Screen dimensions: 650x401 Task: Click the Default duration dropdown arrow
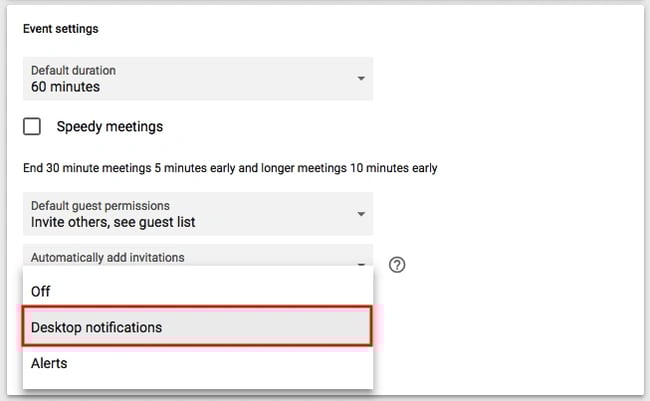click(359, 78)
